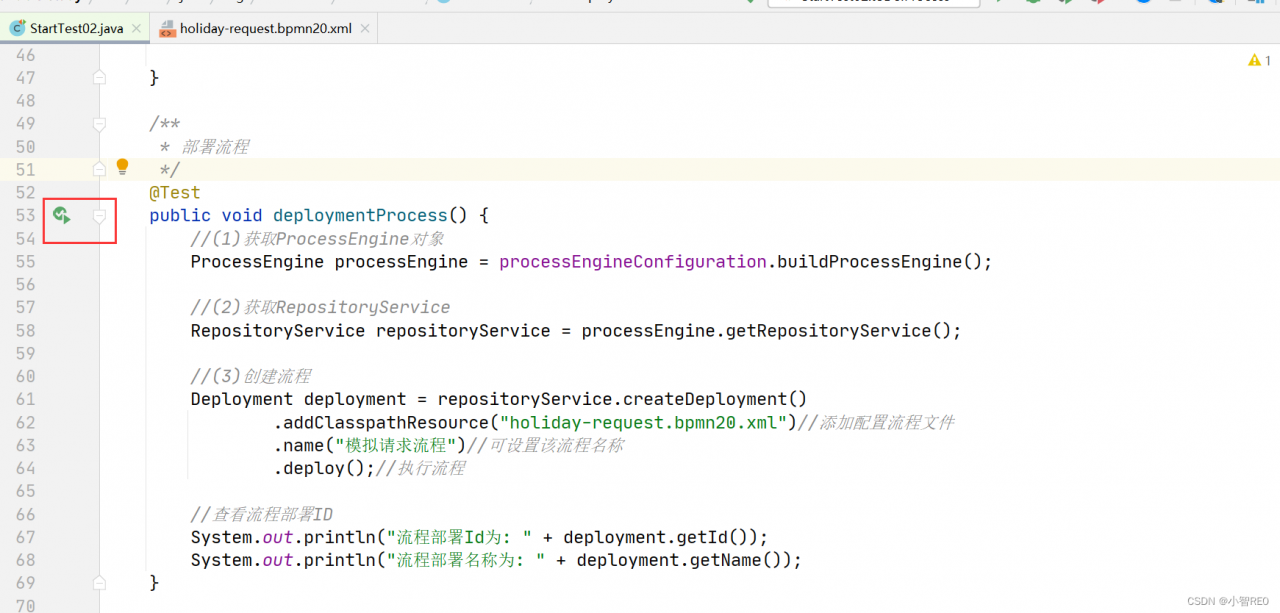Click line number 61 in the gutter
The width and height of the screenshot is (1280, 613).
25,399
